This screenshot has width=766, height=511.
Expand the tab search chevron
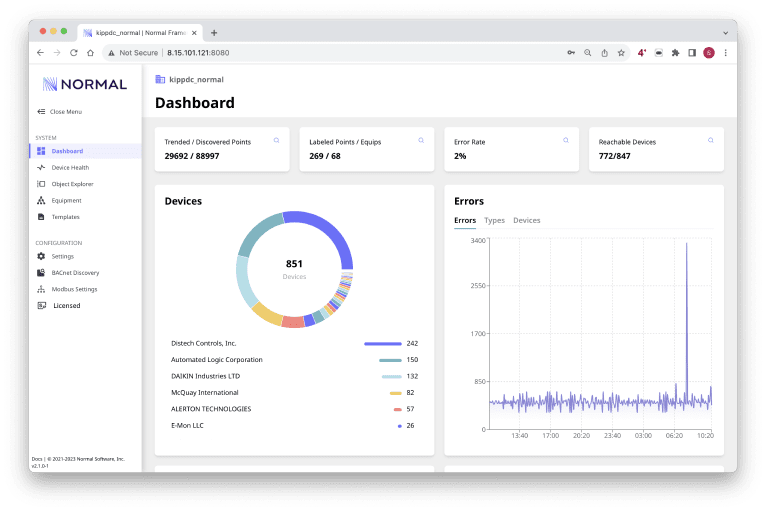726,33
